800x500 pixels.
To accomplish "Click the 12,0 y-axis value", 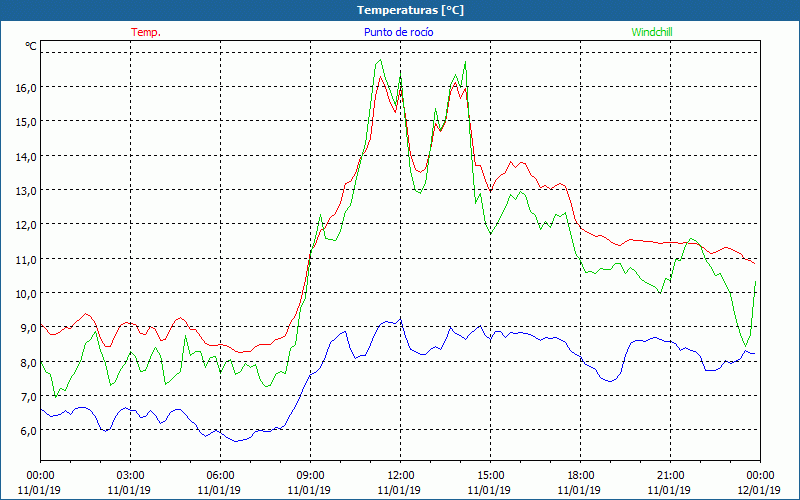I will (27, 225).
